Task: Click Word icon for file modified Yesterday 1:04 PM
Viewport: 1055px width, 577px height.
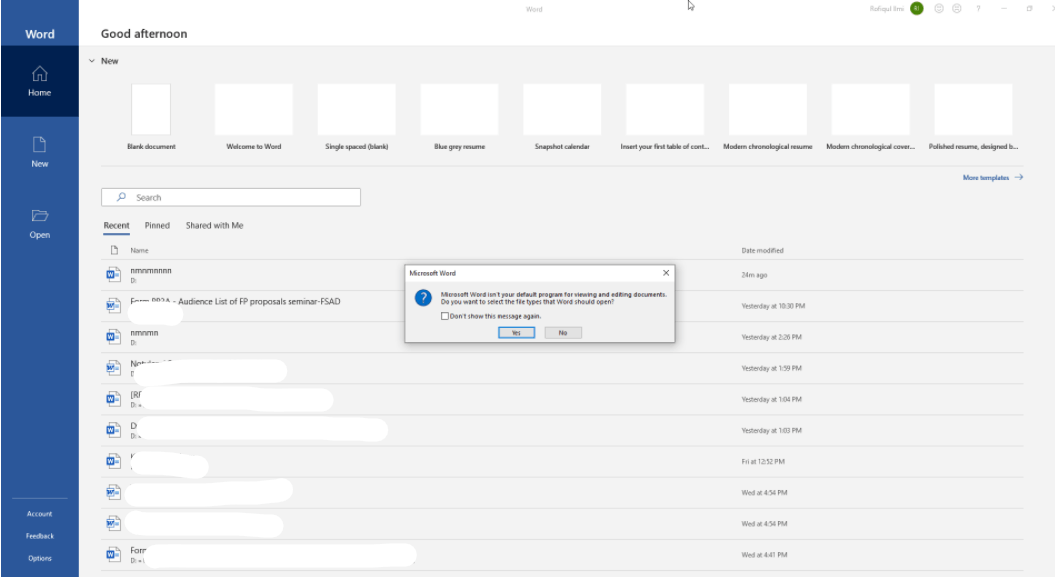Action: coord(113,399)
